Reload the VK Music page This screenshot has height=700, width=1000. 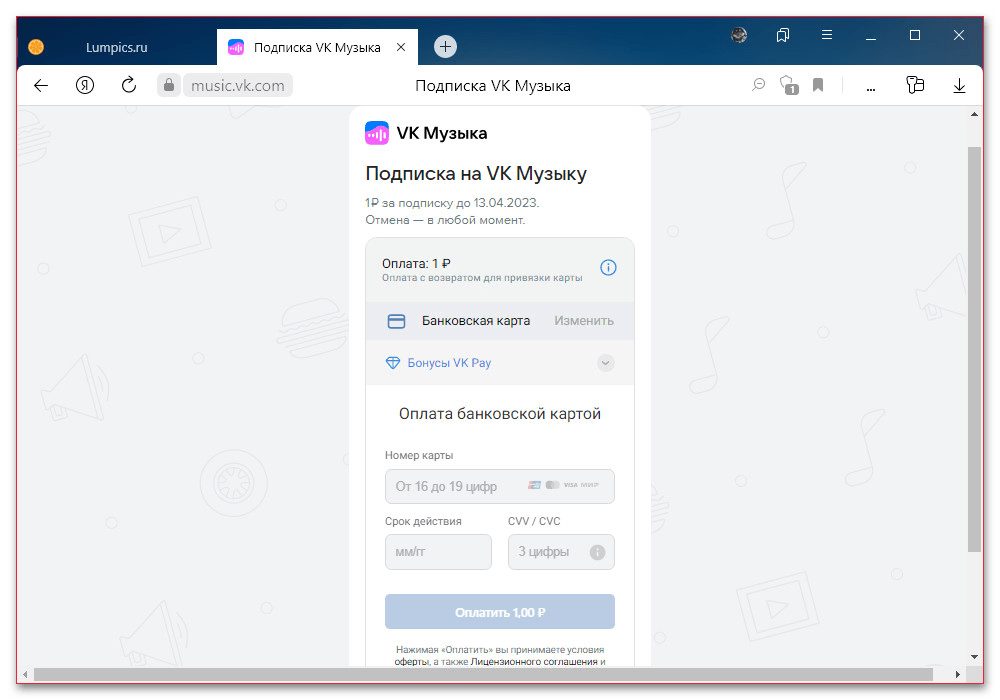(129, 85)
